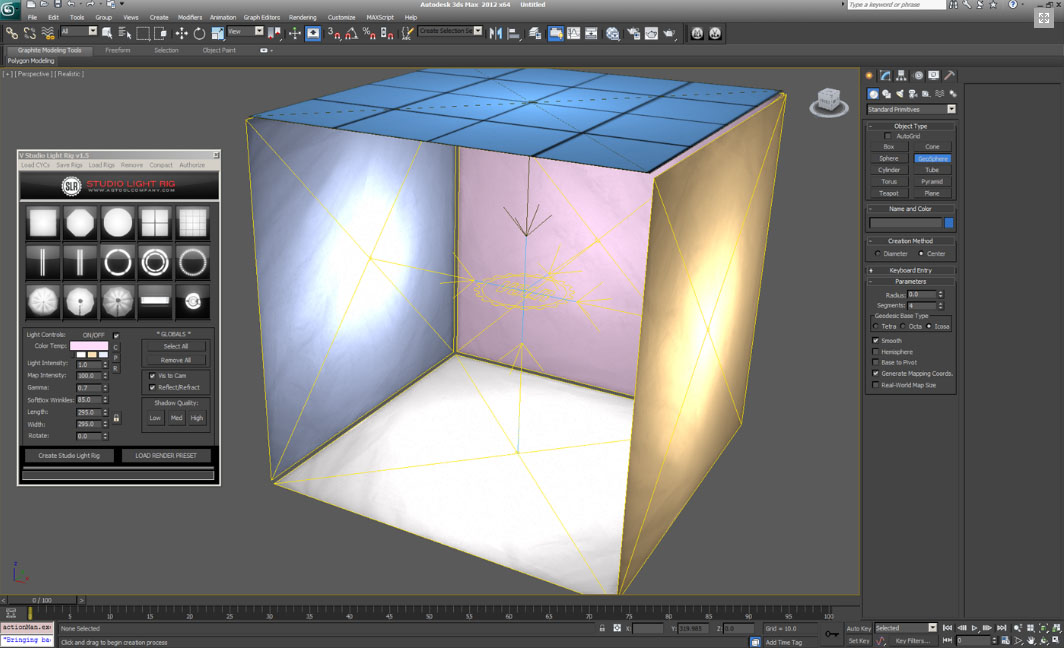Choose the round circle light preset
This screenshot has width=1064, height=648.
tap(118, 222)
